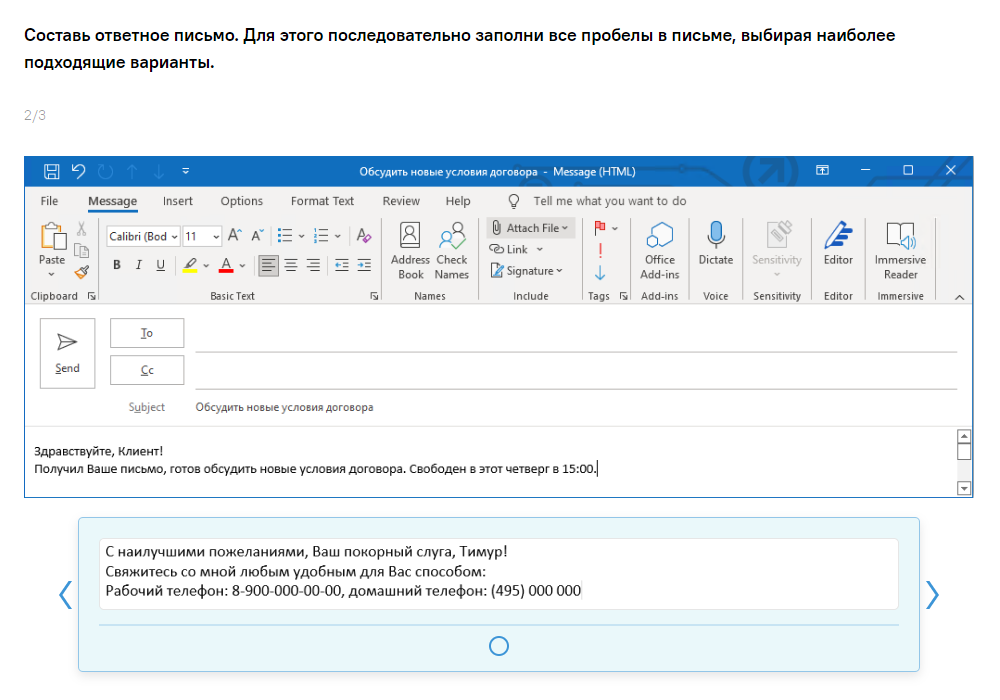Image resolution: width=1000 pixels, height=700 pixels.
Task: Click the Format Painter brush icon
Action: coord(82,271)
